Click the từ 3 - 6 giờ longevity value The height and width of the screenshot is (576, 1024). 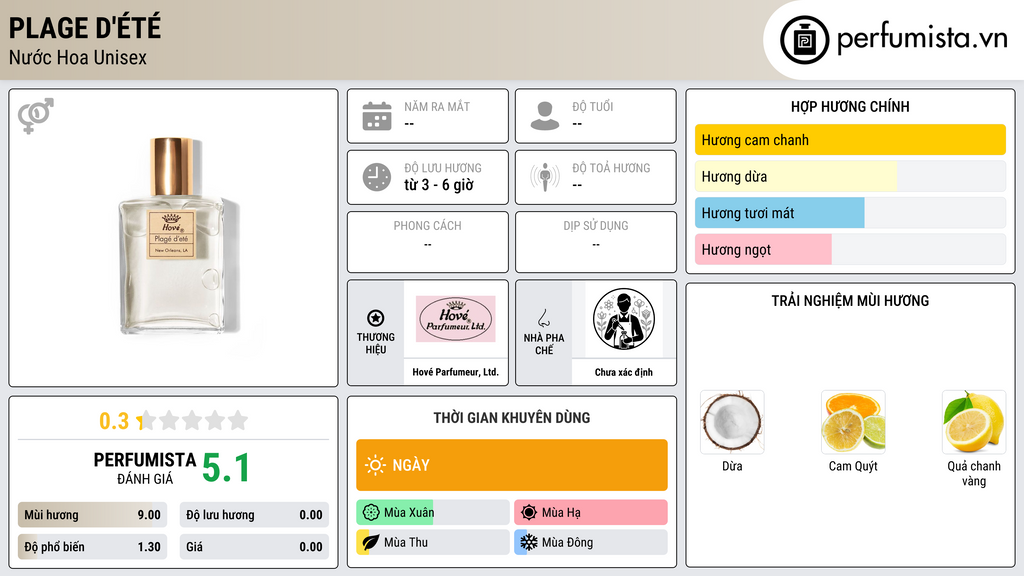pos(439,185)
